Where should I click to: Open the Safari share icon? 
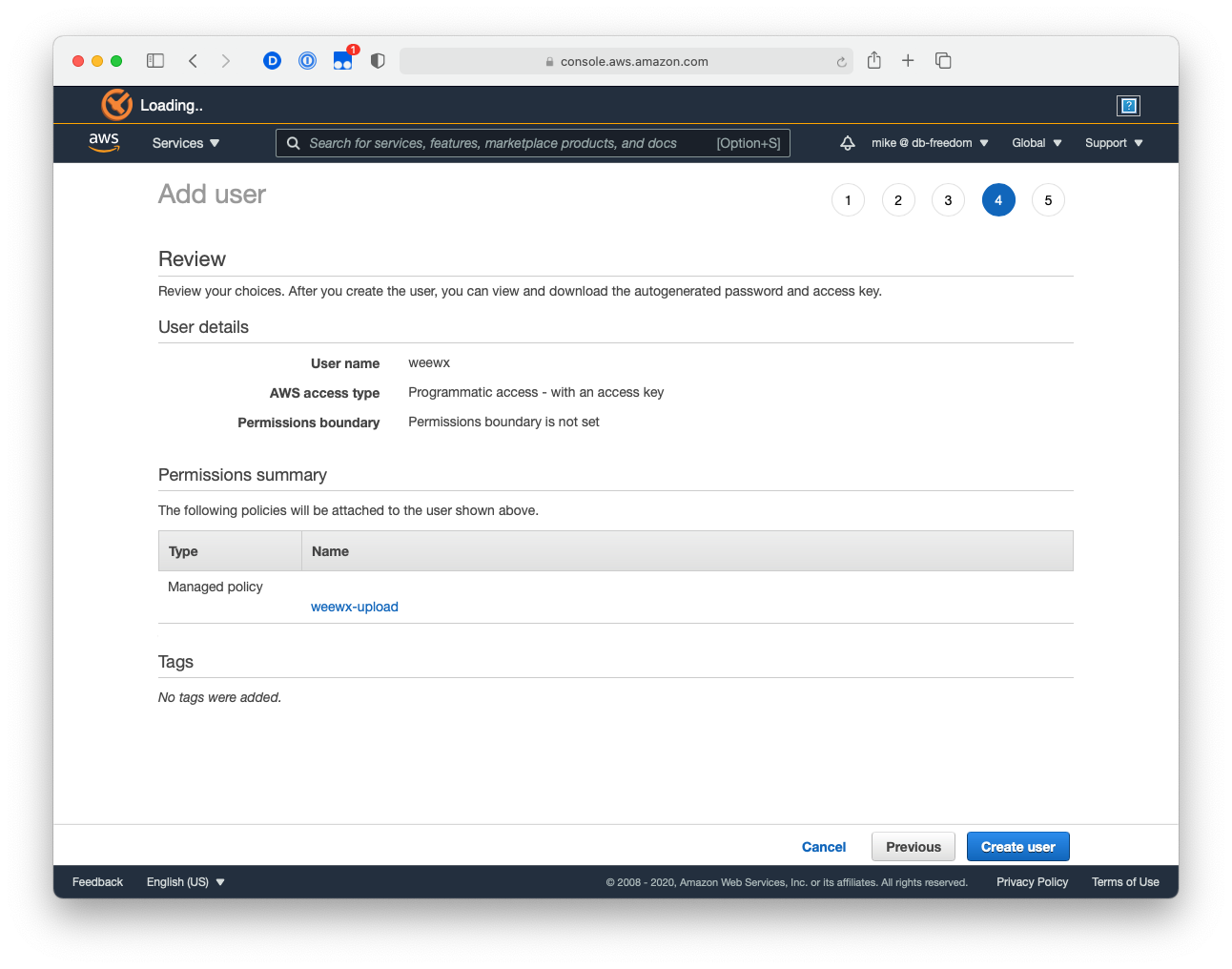[873, 60]
